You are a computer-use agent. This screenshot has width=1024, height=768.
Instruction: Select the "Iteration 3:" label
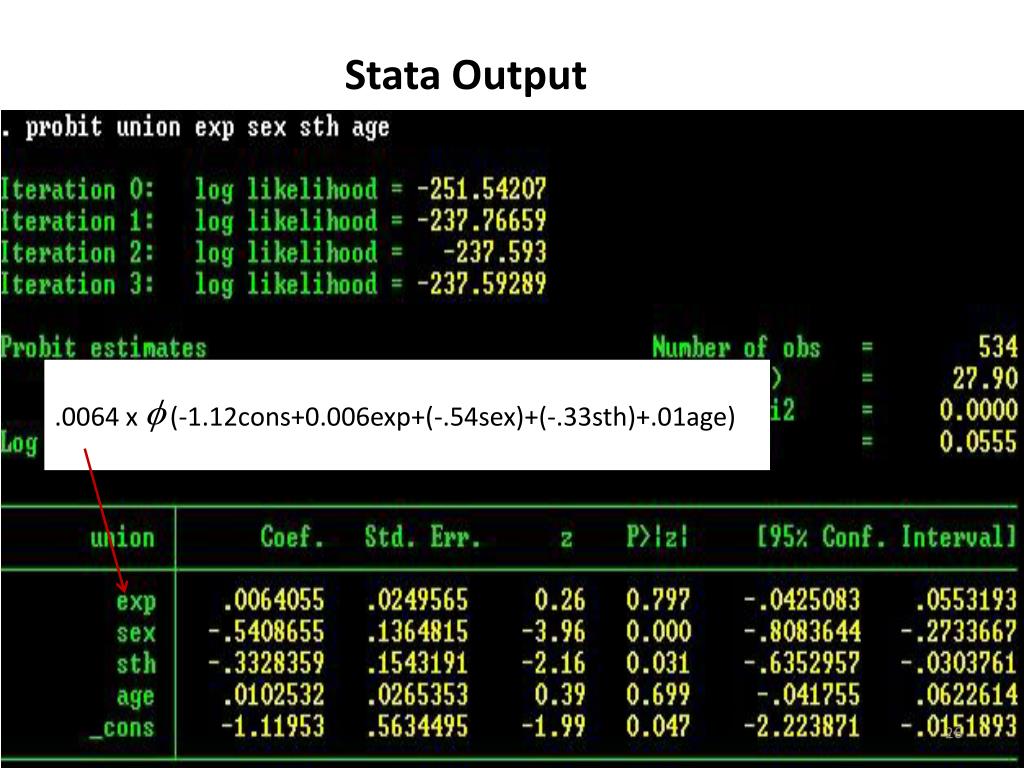pyautogui.click(x=78, y=283)
